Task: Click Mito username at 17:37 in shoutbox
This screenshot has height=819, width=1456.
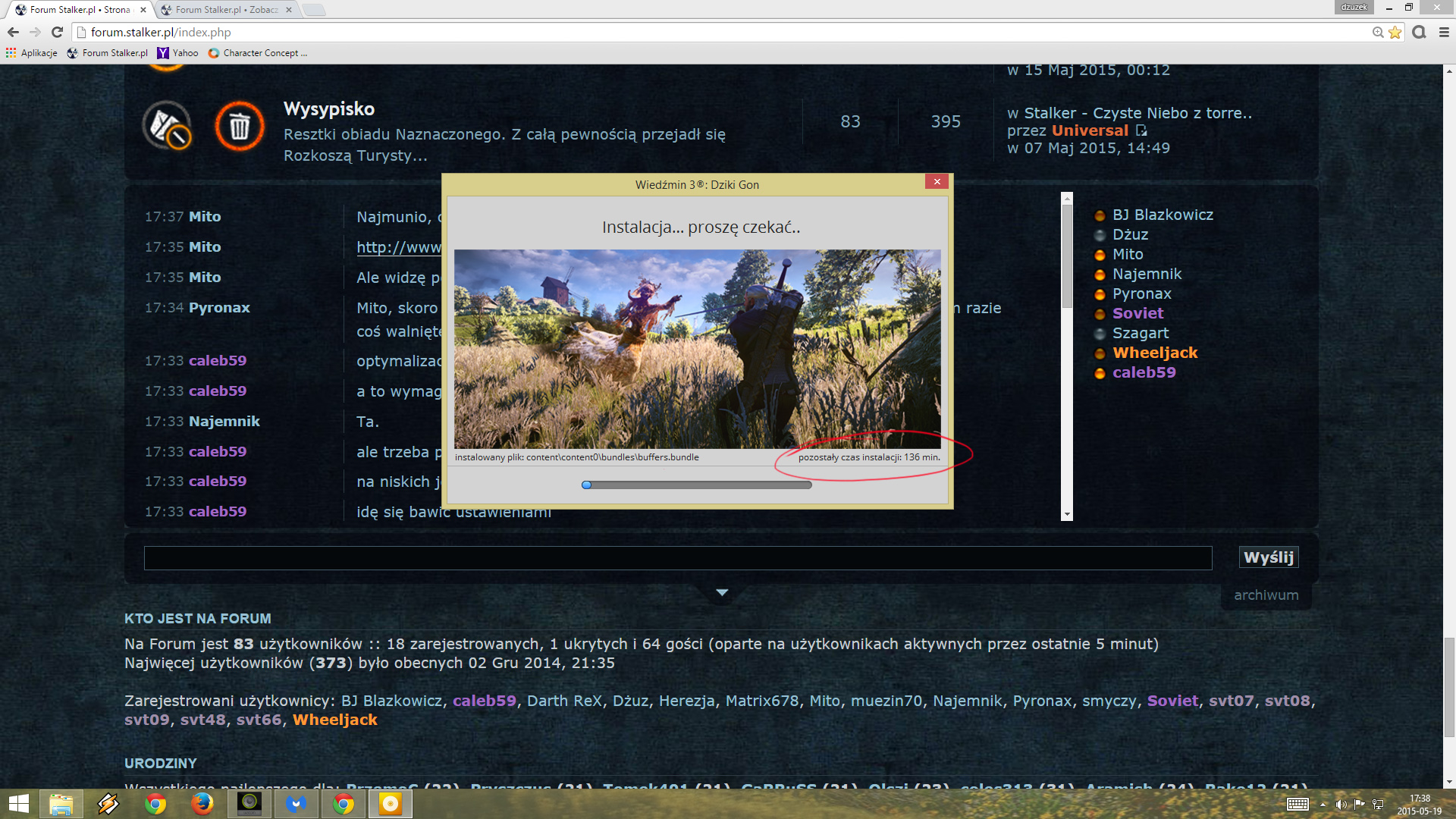Action: point(205,217)
